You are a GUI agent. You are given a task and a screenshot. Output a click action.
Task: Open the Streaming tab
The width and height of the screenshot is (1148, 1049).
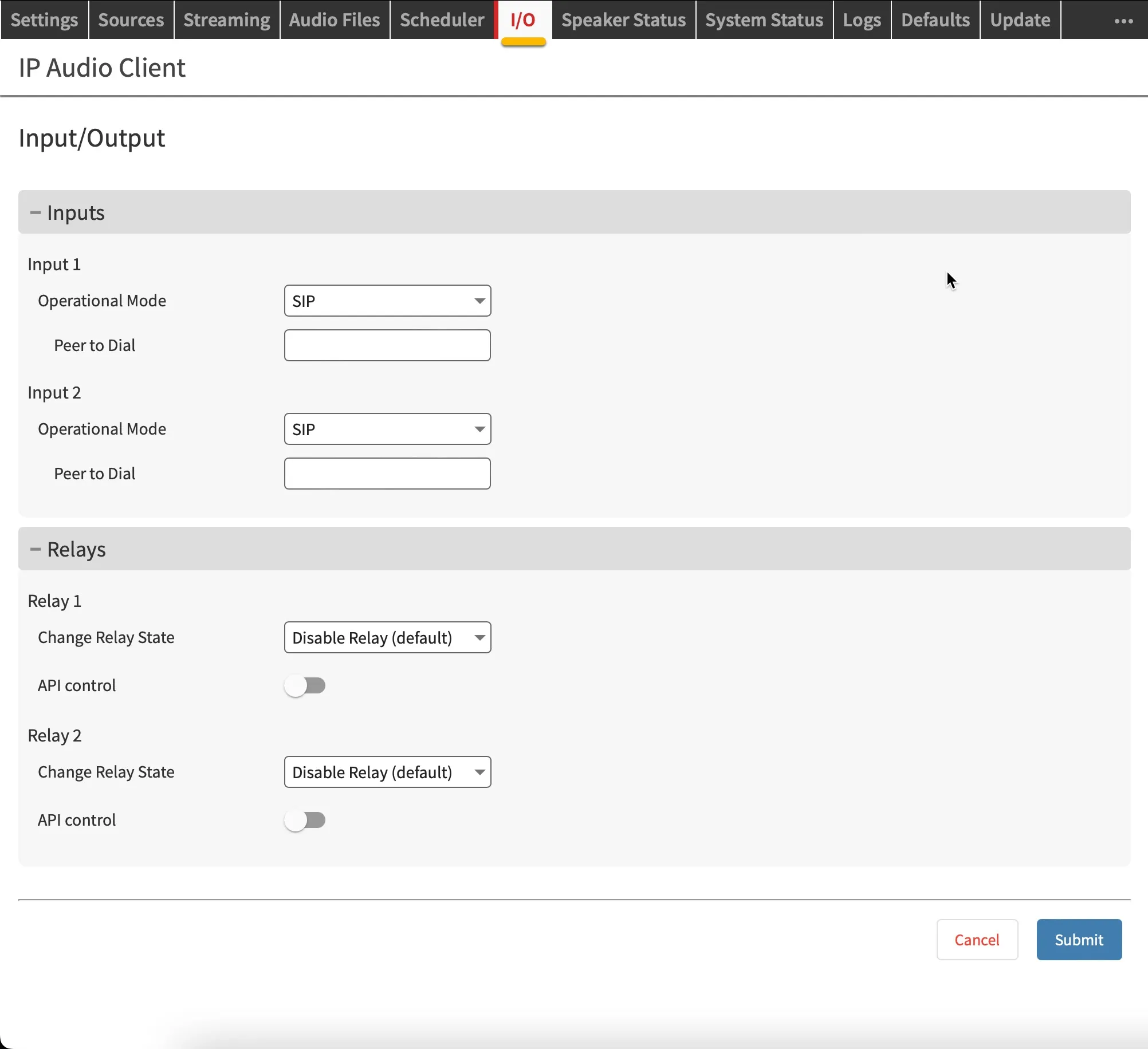point(227,20)
